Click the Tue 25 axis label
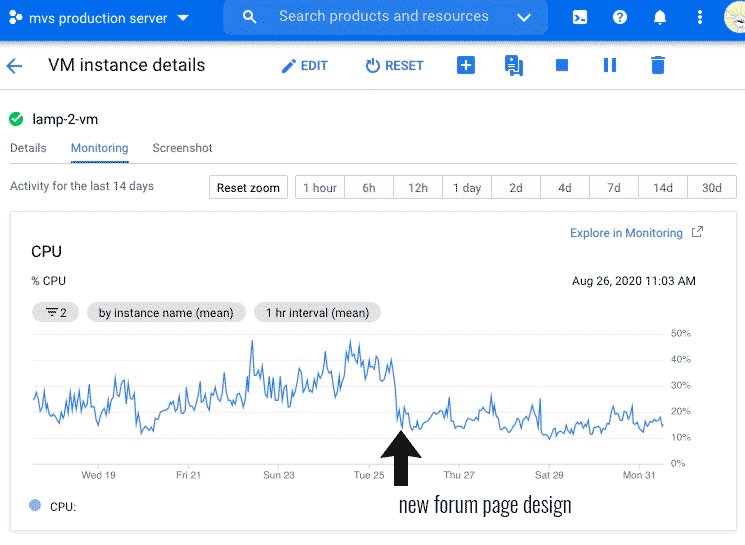Viewport: 745px width, 545px height. (369, 475)
